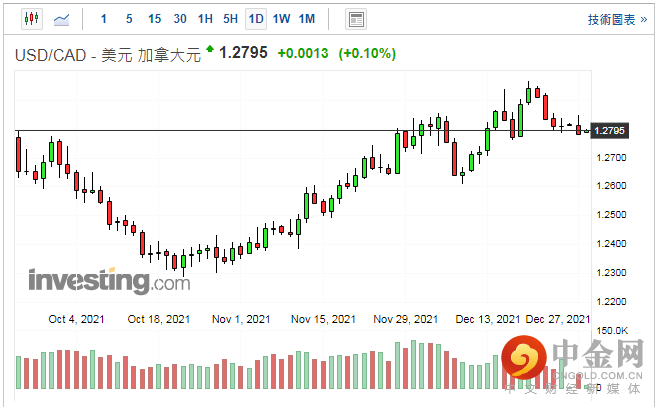Click the +0.0013 change value
Viewport: 658px width, 407px height.
(303, 53)
